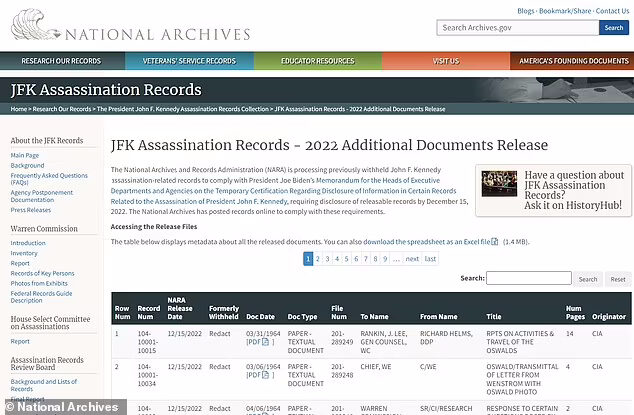Open Educator Resources menu

pyautogui.click(x=318, y=61)
